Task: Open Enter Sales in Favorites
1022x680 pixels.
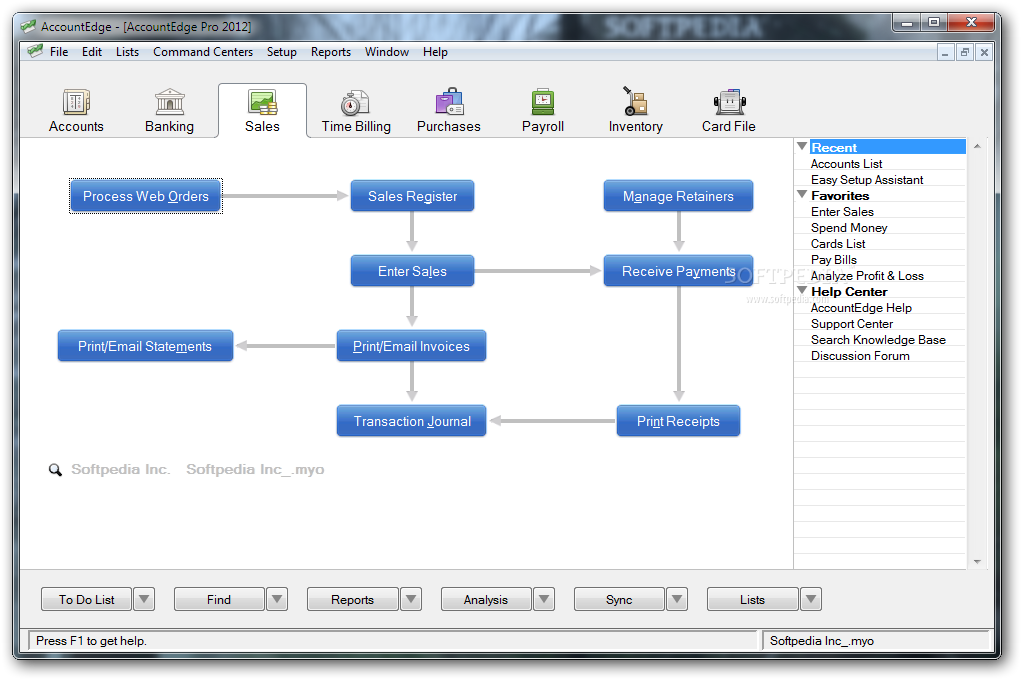Action: coord(842,212)
